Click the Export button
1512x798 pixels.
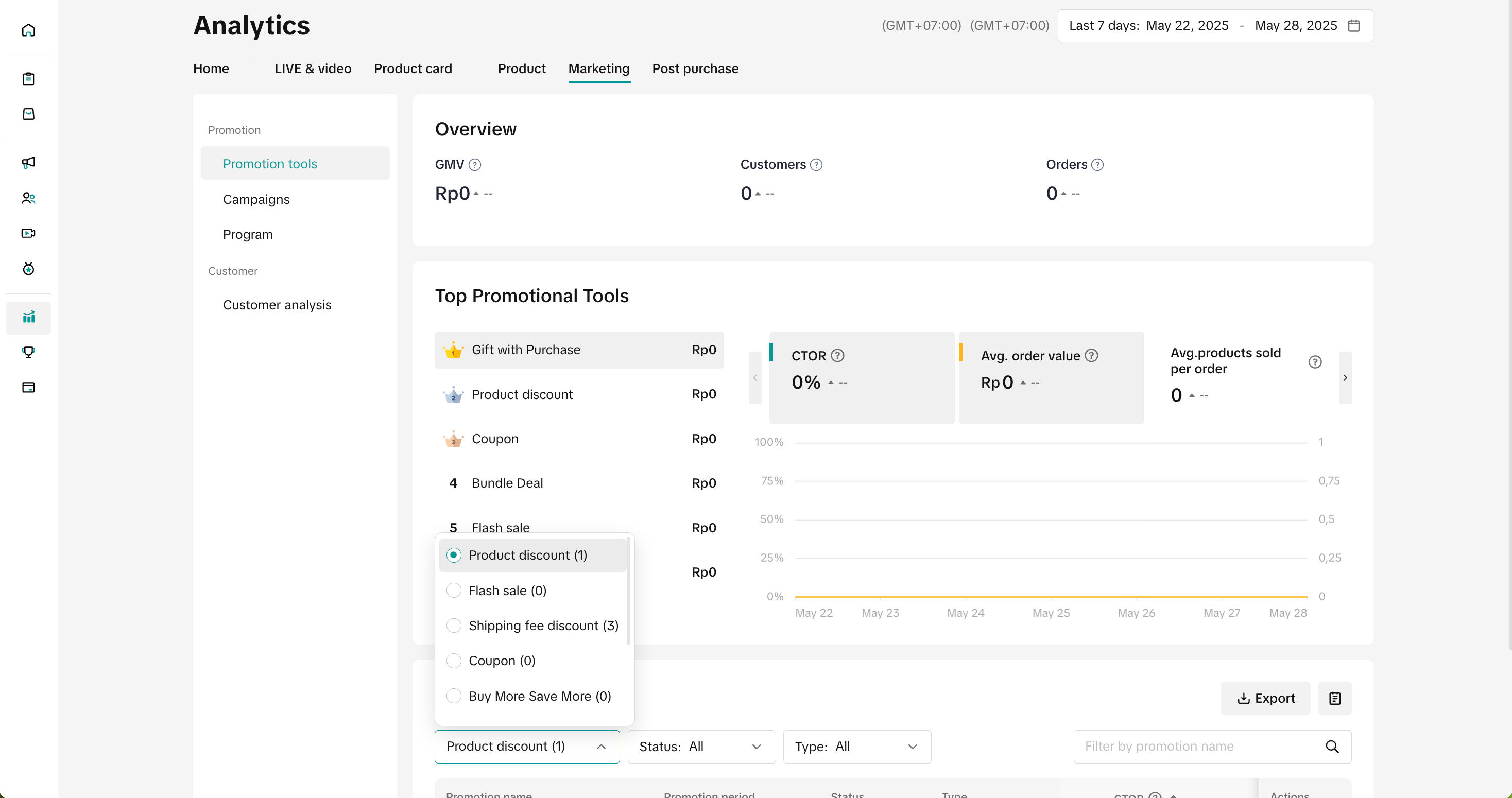(x=1265, y=698)
